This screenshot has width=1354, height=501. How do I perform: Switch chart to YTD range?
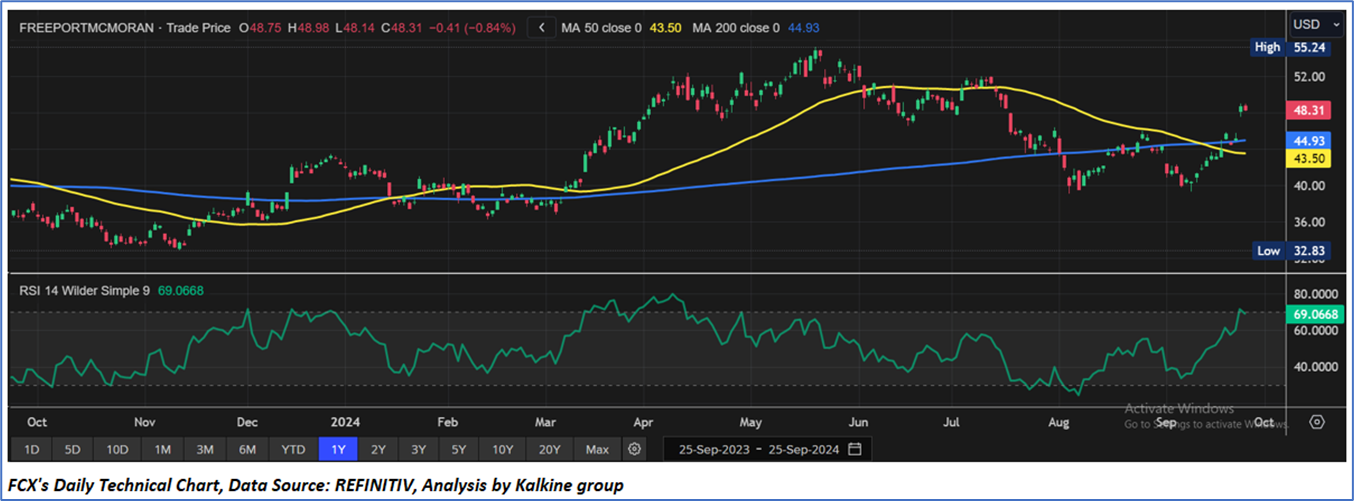point(293,450)
